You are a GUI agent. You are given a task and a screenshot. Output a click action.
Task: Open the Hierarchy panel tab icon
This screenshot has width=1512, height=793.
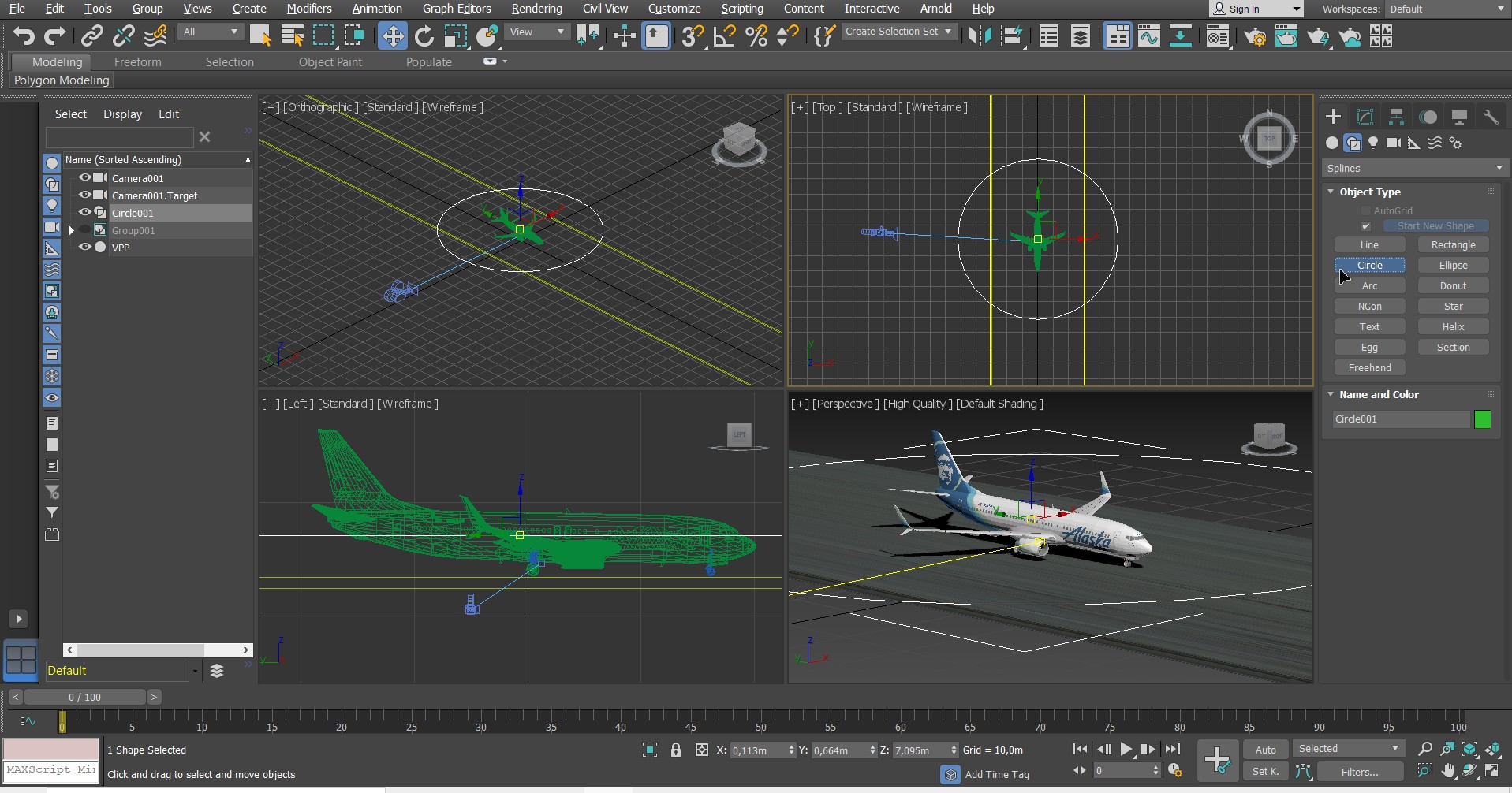1396,117
